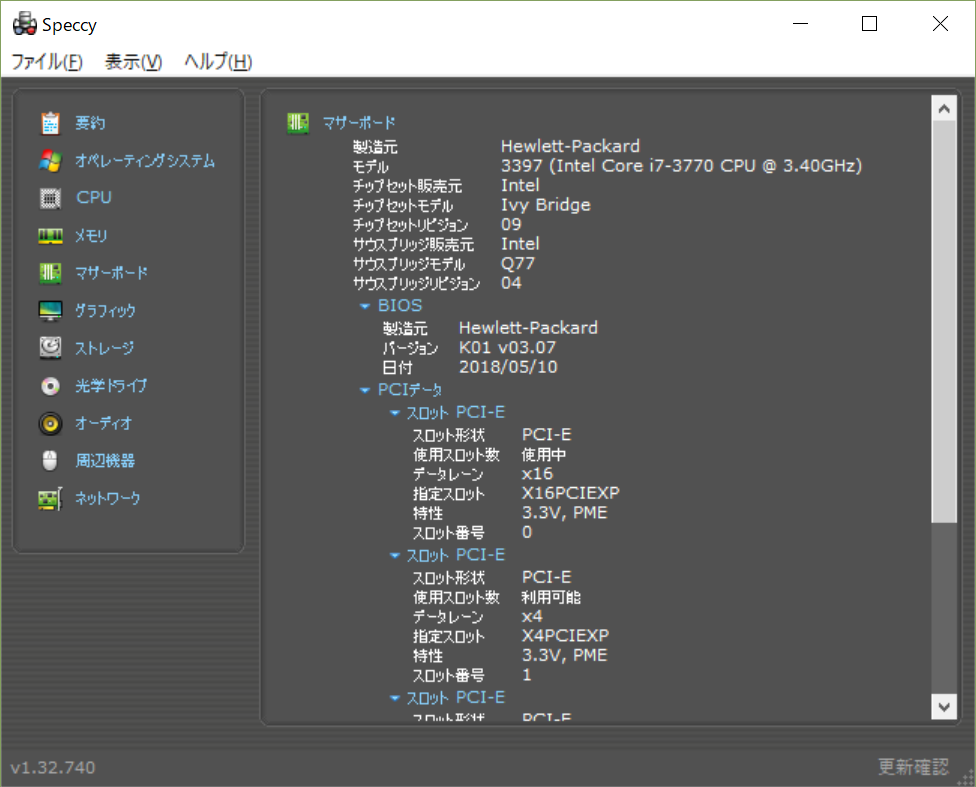Click the 要約 clipboard icon
This screenshot has height=787, width=976.
[x=50, y=123]
